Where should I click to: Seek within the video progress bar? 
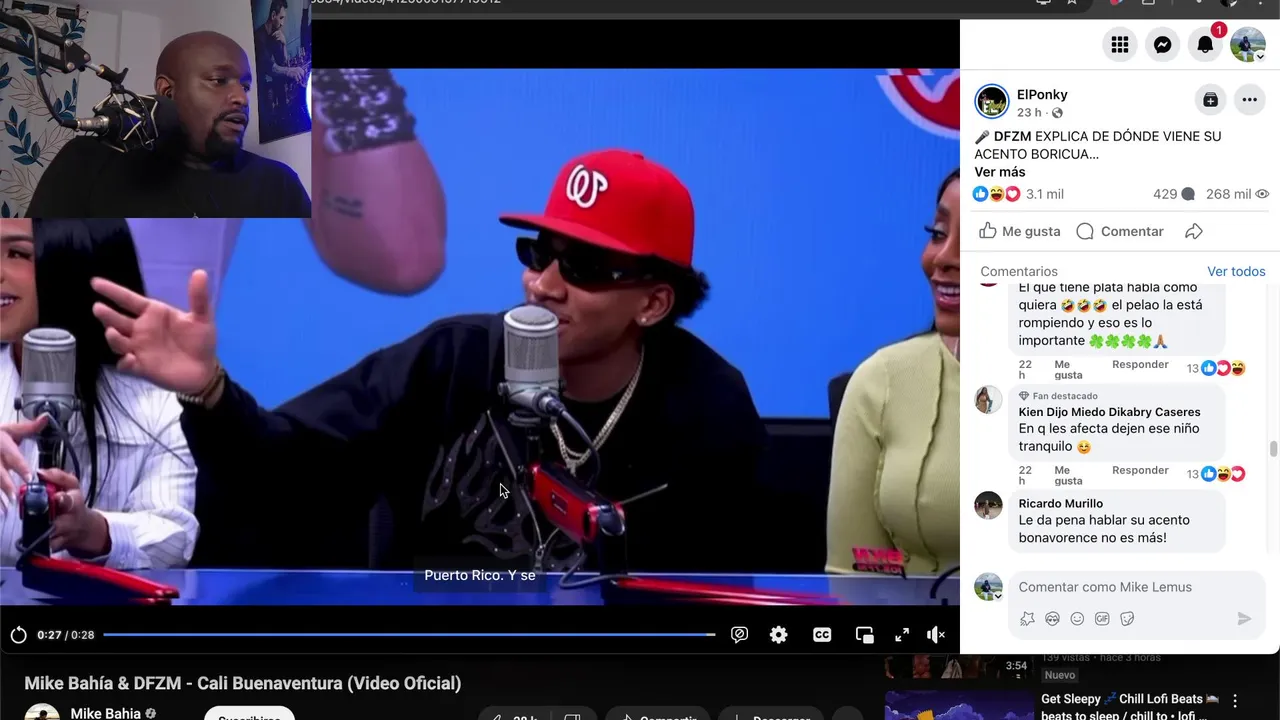pyautogui.click(x=409, y=635)
